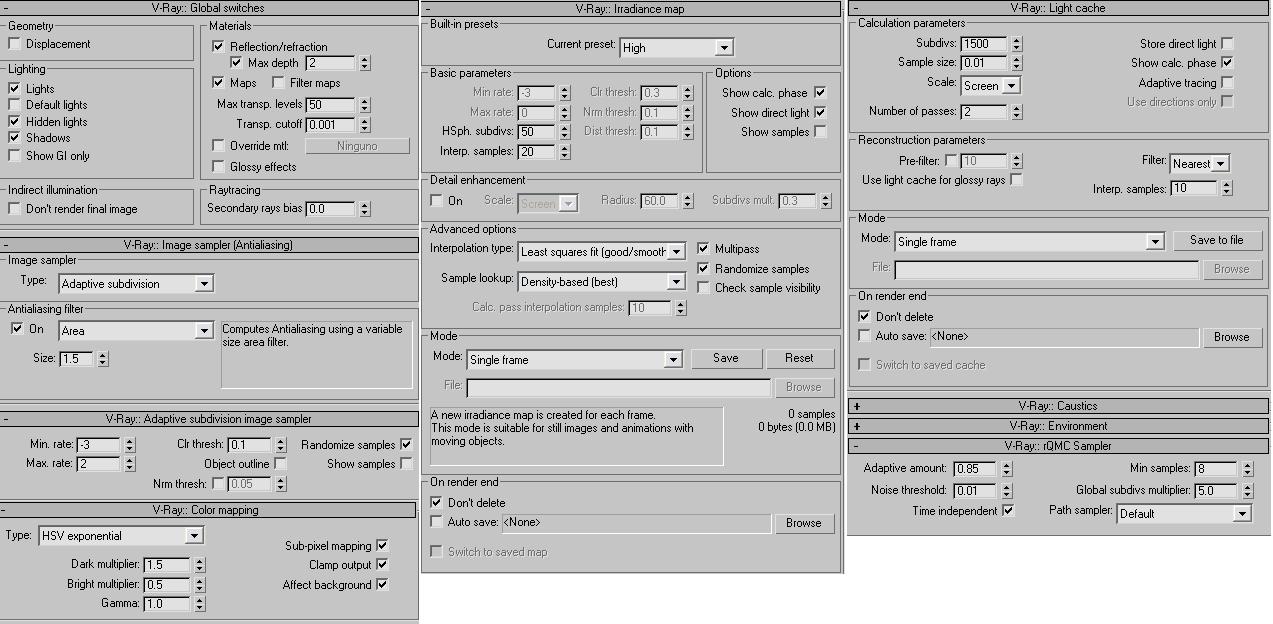Image resolution: width=1273 pixels, height=624 pixels.
Task: Enable Store direct light checkbox
Action: point(1227,44)
